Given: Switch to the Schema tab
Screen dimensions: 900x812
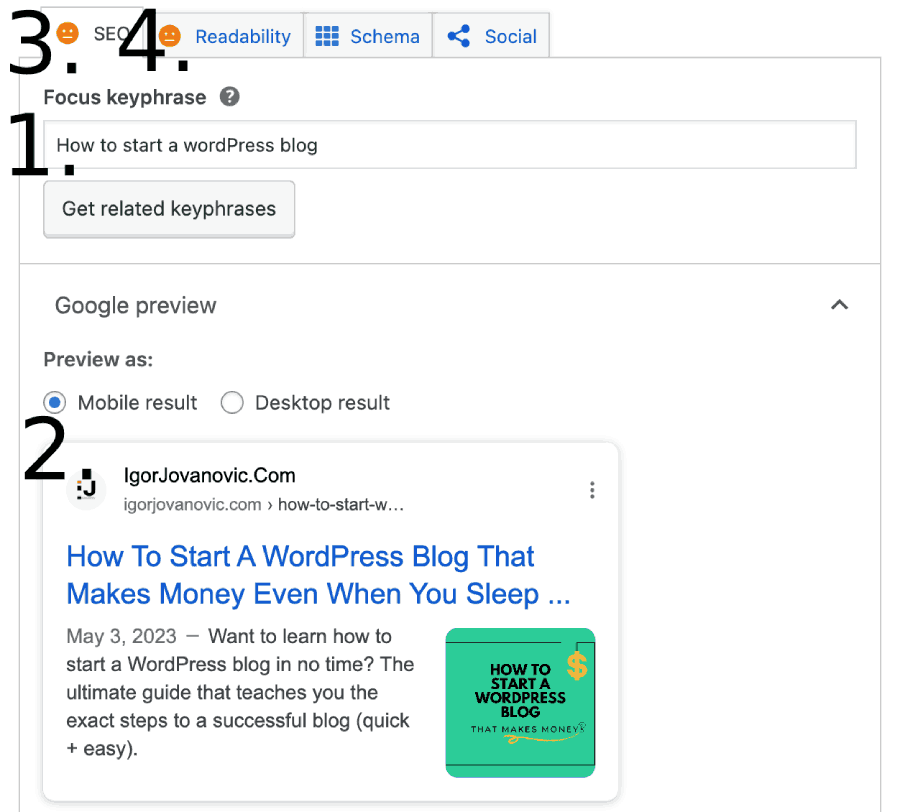Looking at the screenshot, I should click(368, 36).
